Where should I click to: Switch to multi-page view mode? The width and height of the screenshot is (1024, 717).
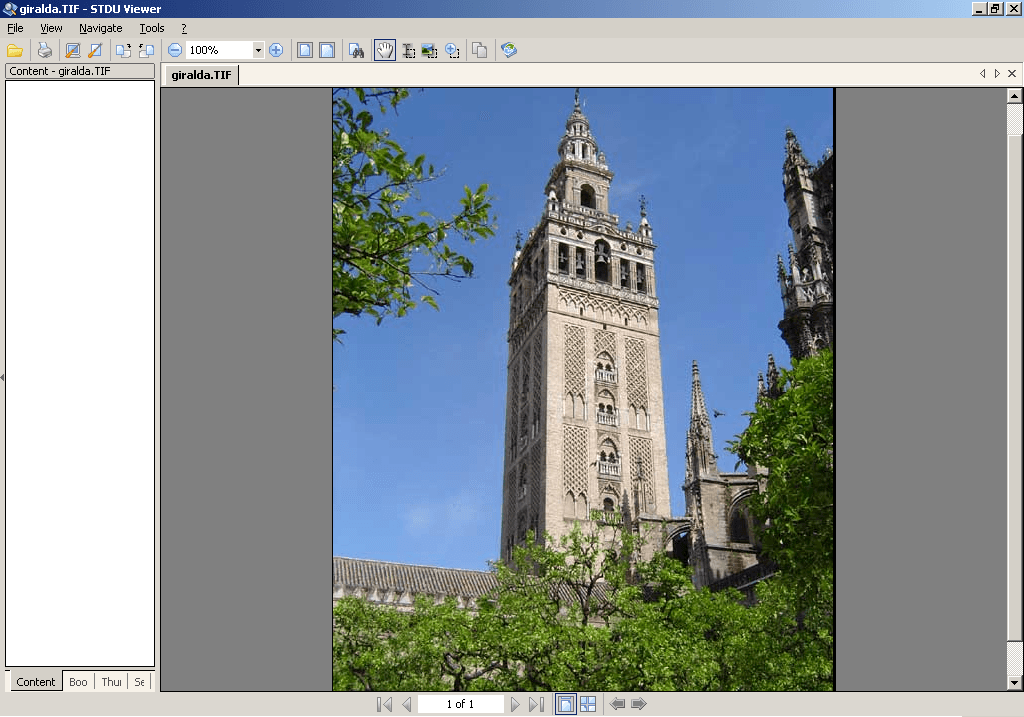pos(588,703)
